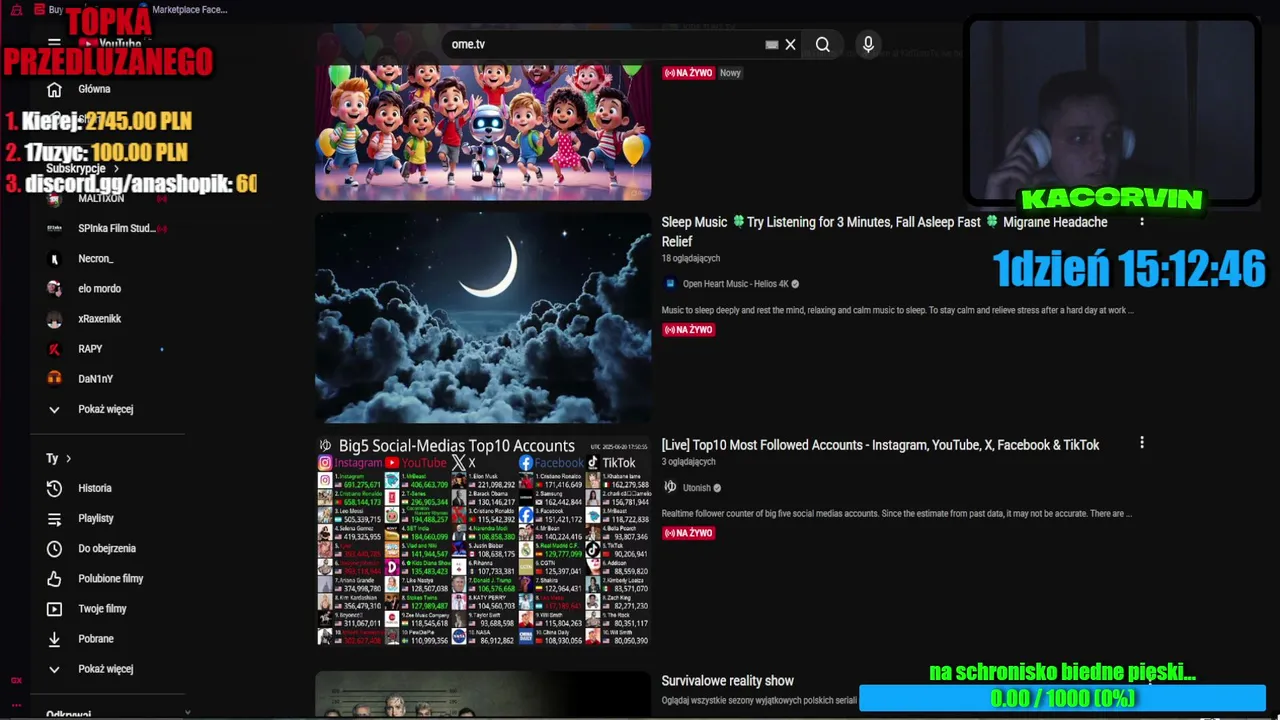Click the DaN1nY subscription name

coord(95,379)
